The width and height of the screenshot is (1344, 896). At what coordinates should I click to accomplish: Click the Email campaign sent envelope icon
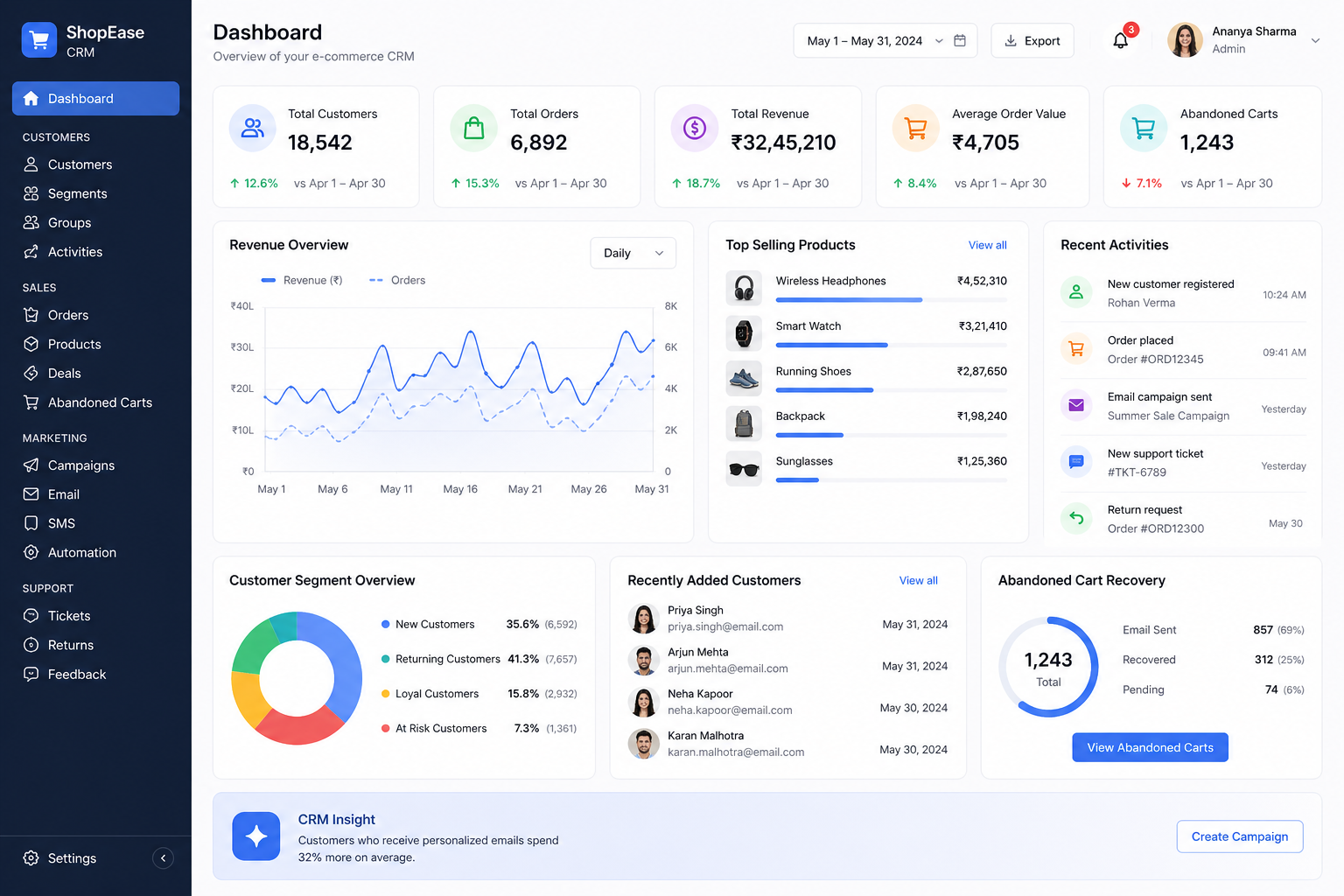1076,405
